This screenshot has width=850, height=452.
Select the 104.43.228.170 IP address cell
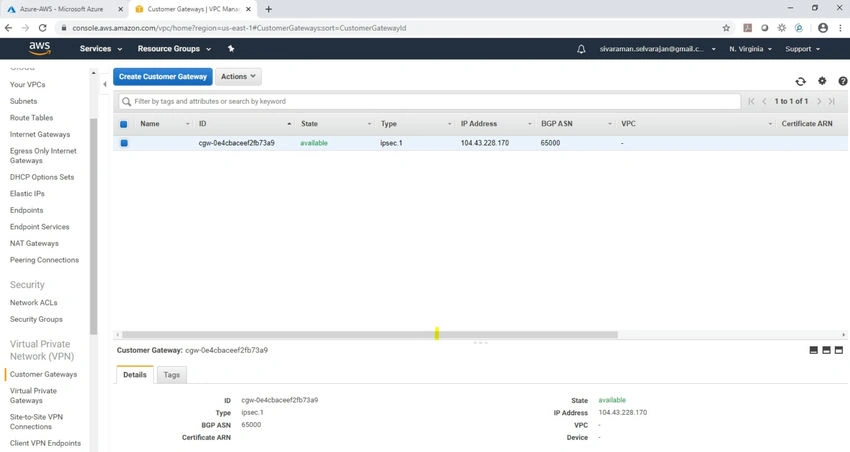coord(485,143)
